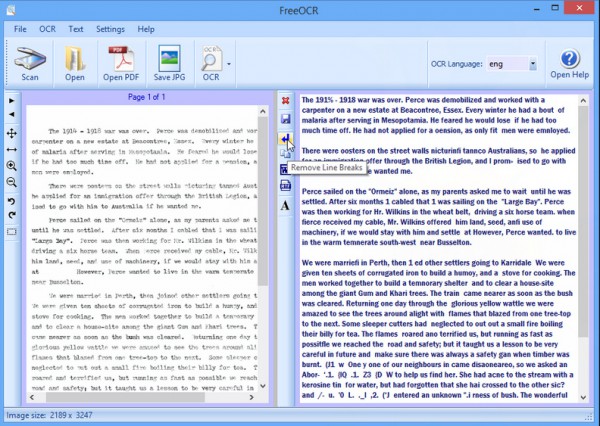Screen dimensions: 600x426
Task: Open the File menu
Action: tap(20, 29)
